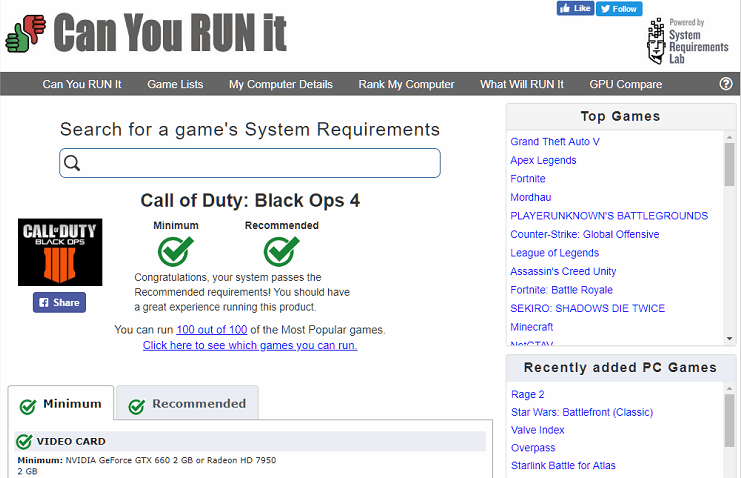Click the Call of Duty Black Ops cover image
Viewport: 741px width, 478px height.
(x=60, y=252)
